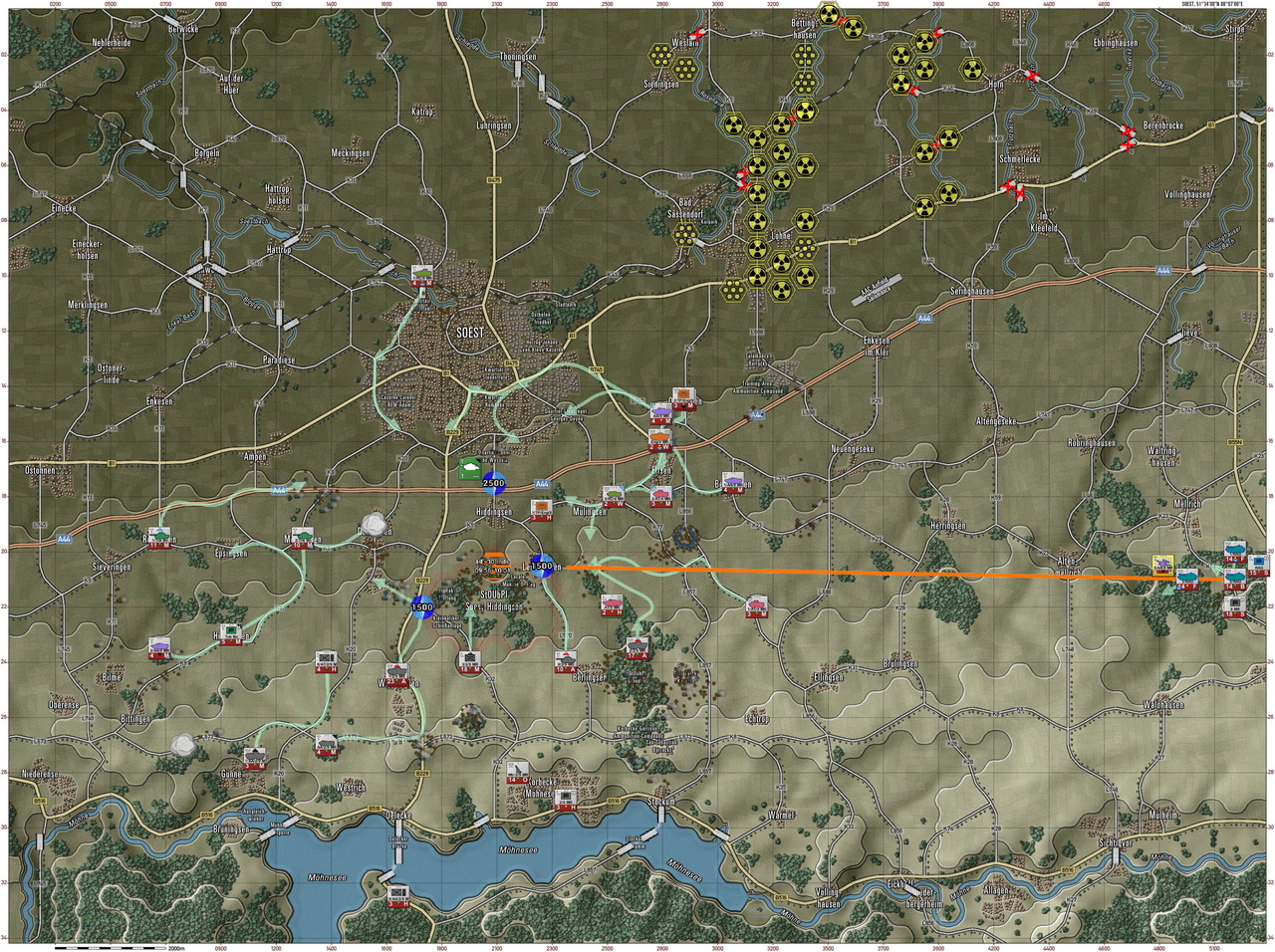
Task: Click the 1500 objective marker on the B229 road
Action: point(422,606)
